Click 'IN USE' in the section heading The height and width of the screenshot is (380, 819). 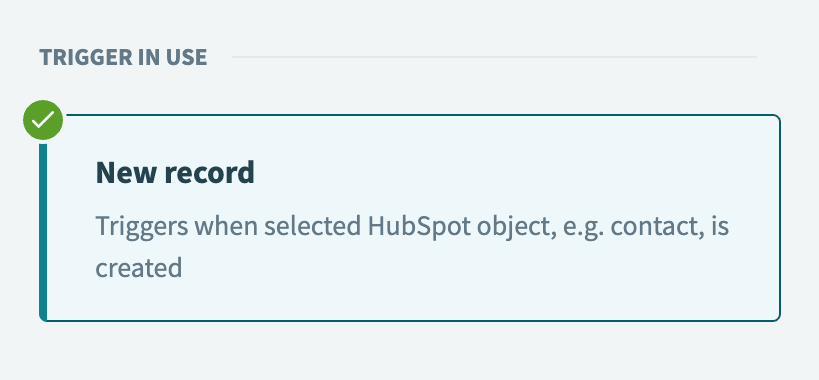(x=173, y=57)
